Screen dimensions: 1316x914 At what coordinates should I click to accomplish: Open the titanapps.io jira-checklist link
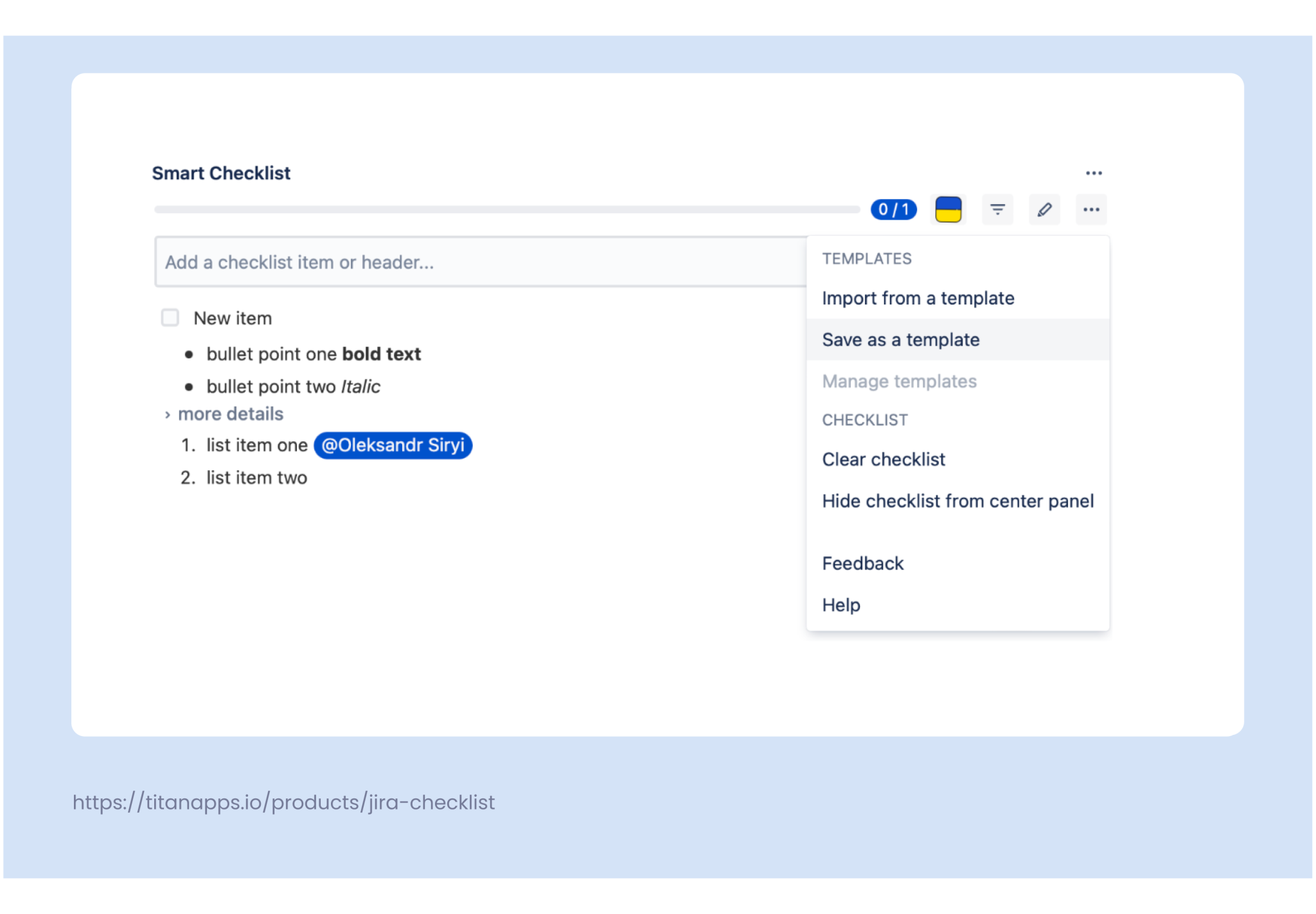(x=283, y=802)
